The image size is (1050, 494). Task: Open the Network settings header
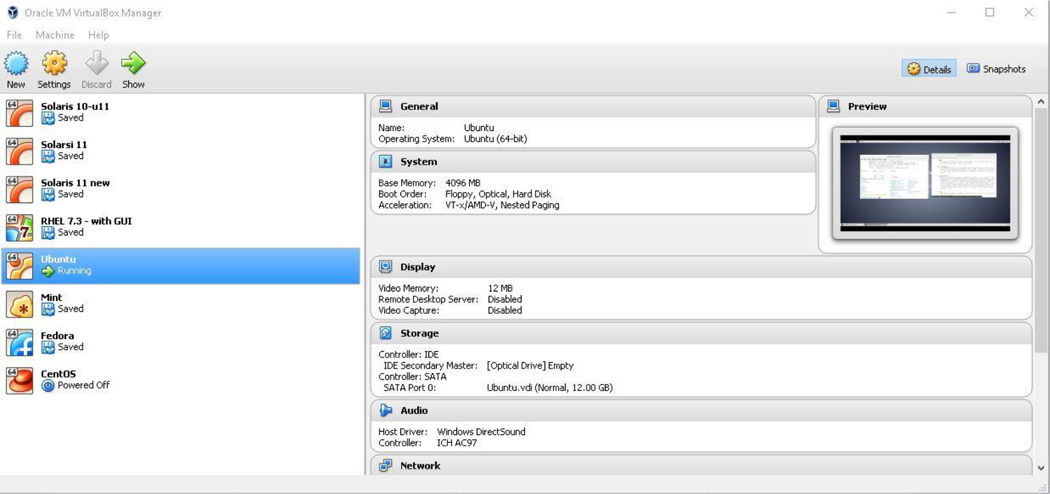(x=701, y=465)
